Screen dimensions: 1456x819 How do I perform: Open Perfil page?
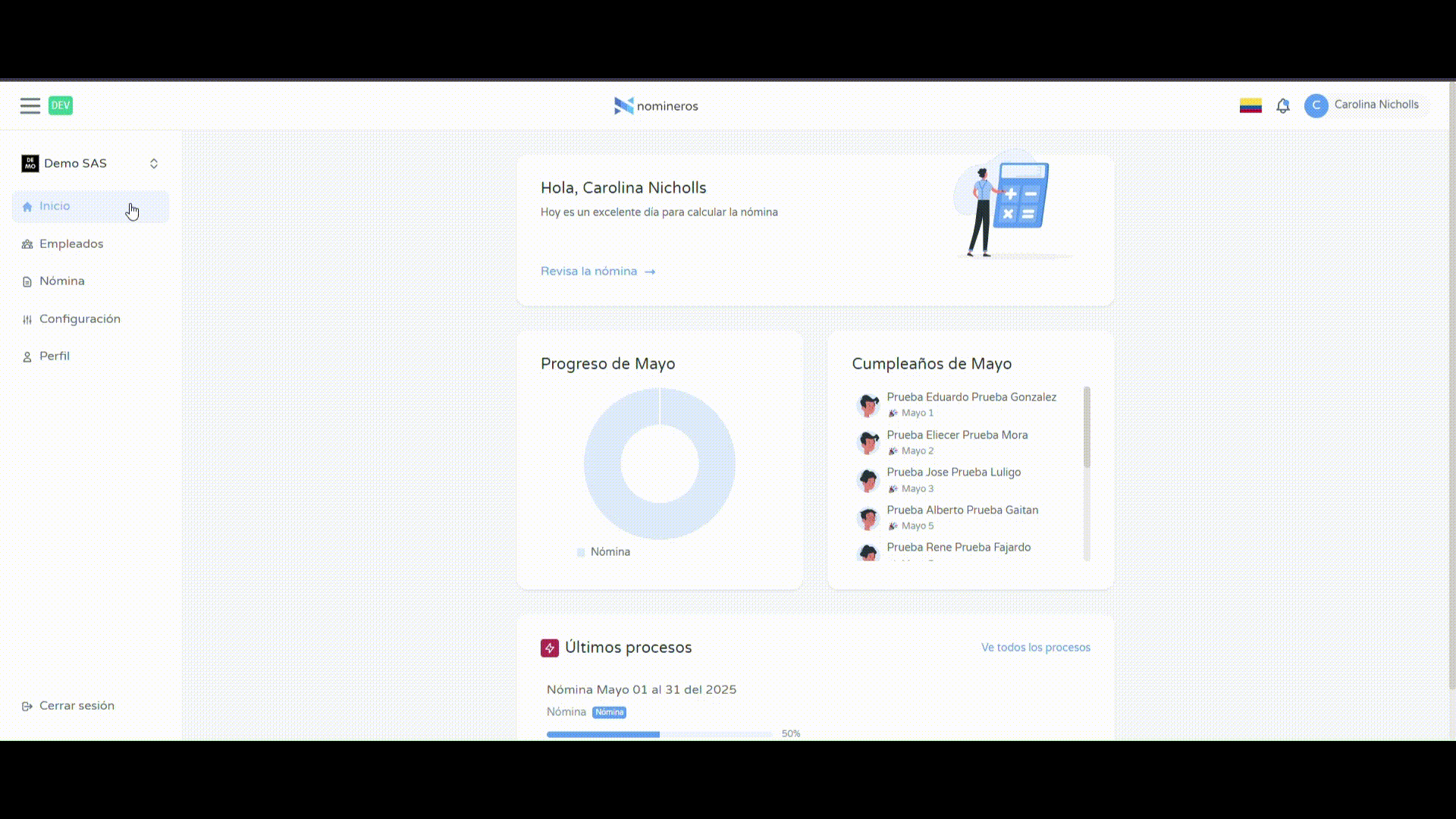[x=54, y=356]
